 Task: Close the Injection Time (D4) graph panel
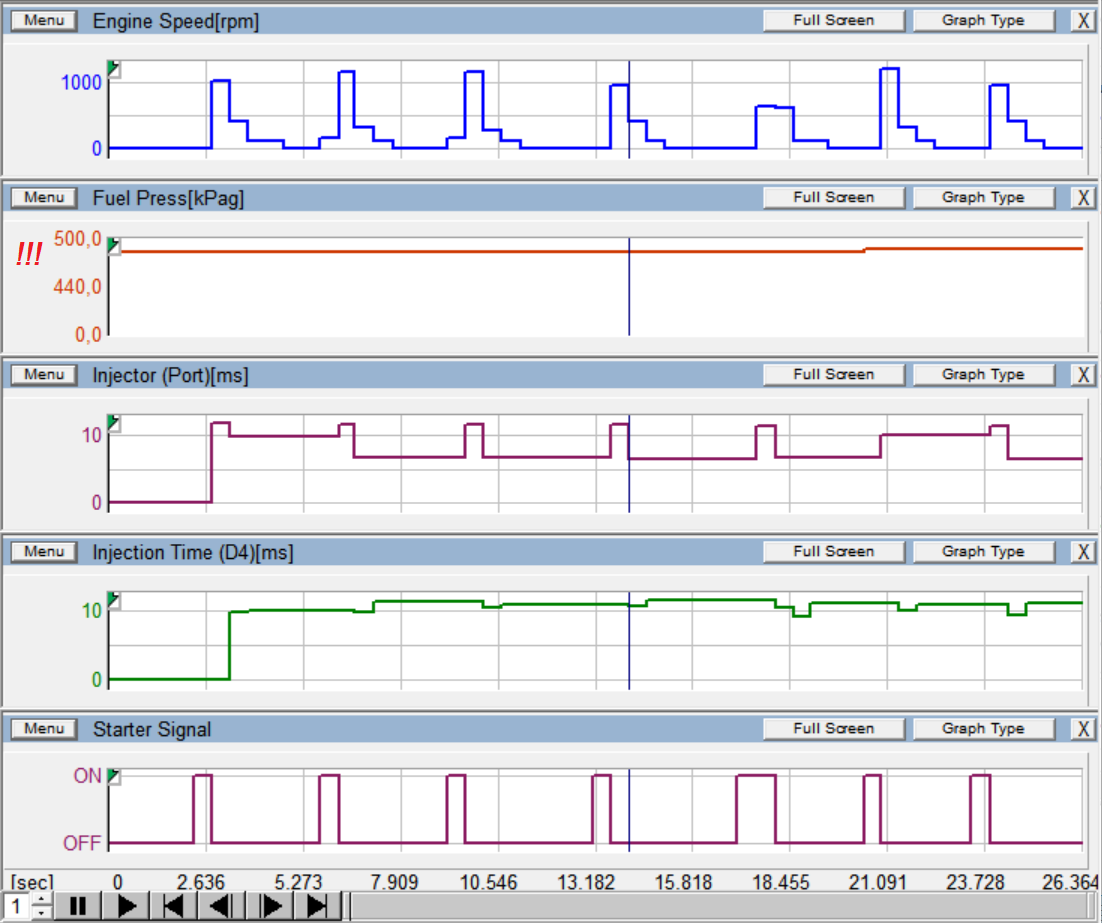[1083, 552]
